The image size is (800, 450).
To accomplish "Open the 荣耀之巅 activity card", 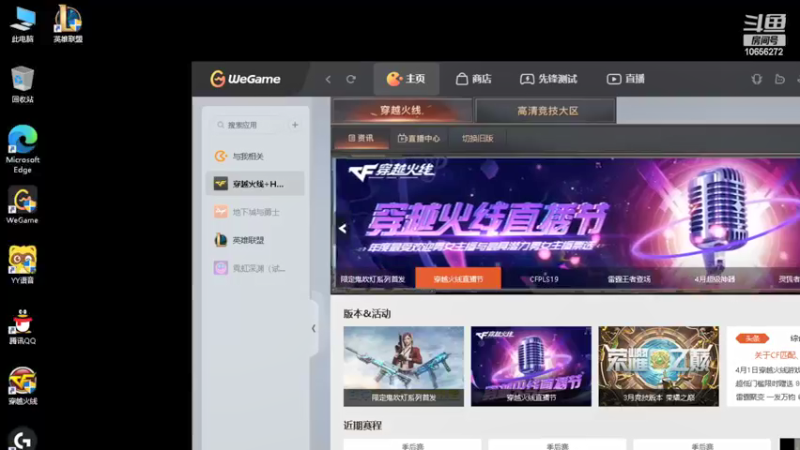I will pos(659,366).
